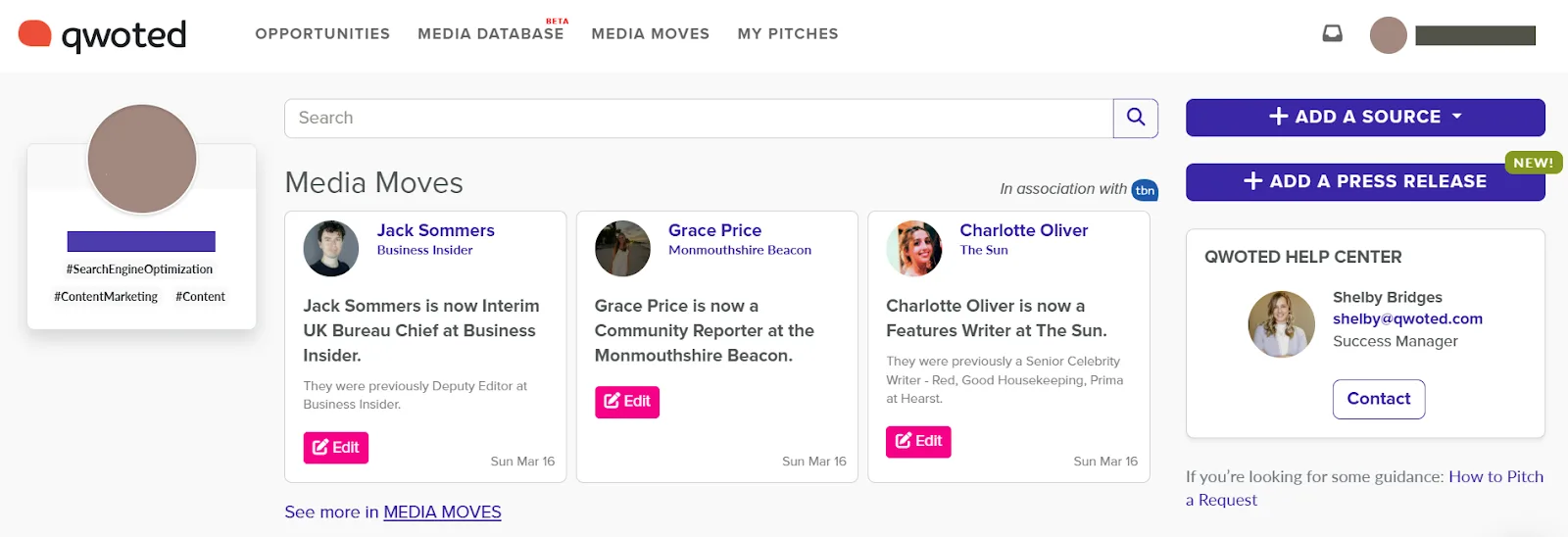
Task: Open the user avatar in header
Action: pyautogui.click(x=1388, y=35)
